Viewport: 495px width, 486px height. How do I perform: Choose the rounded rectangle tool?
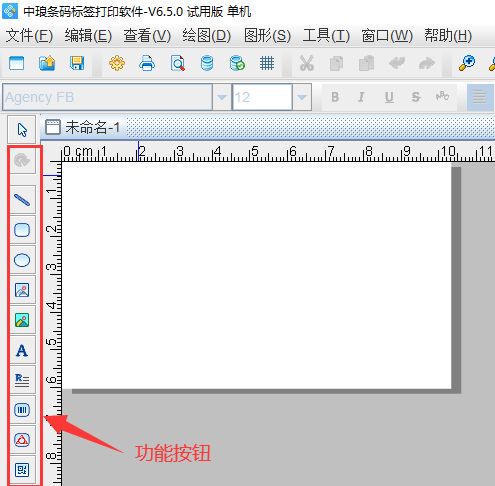pyautogui.click(x=22, y=230)
